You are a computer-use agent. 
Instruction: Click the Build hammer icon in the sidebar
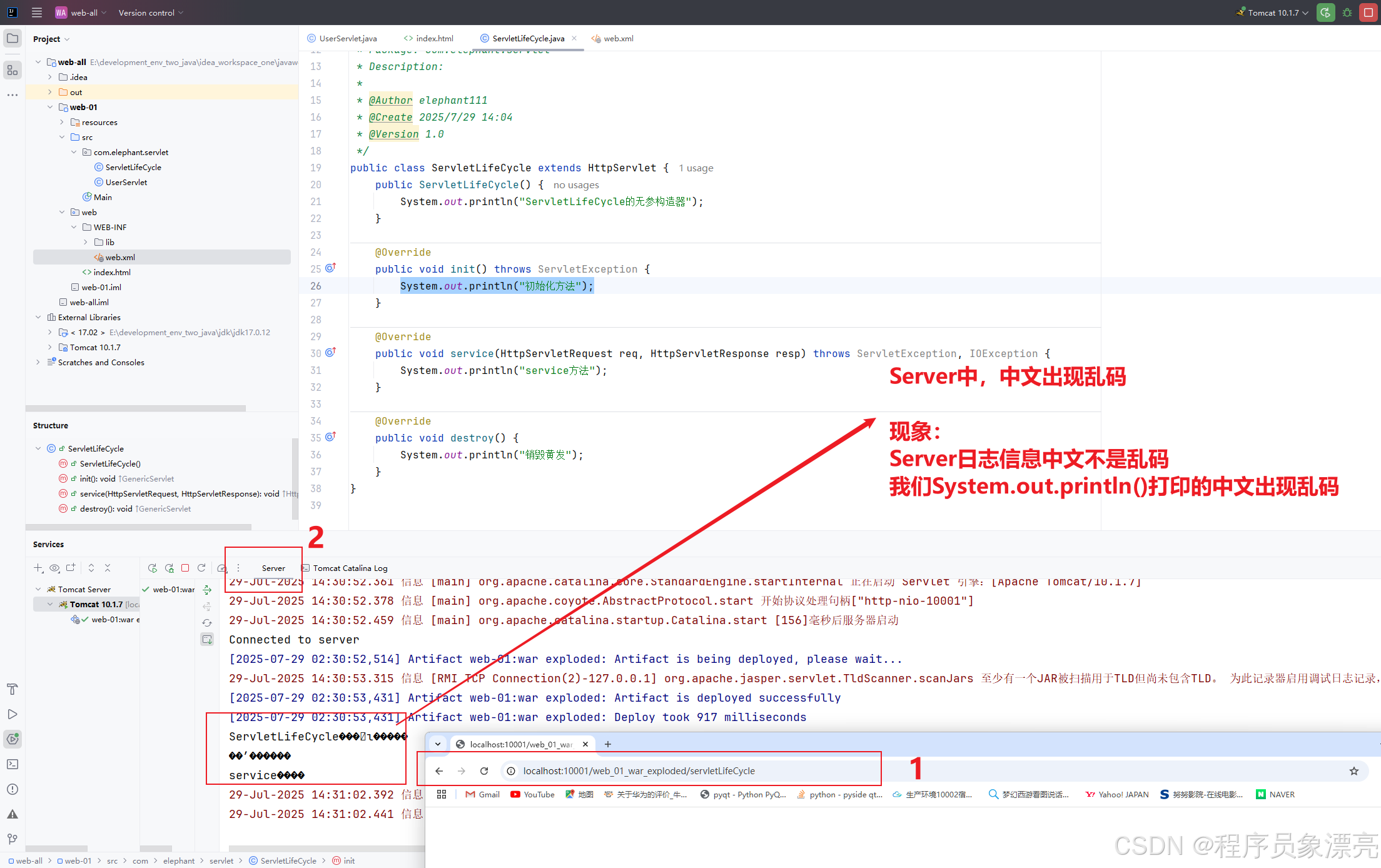(13, 689)
